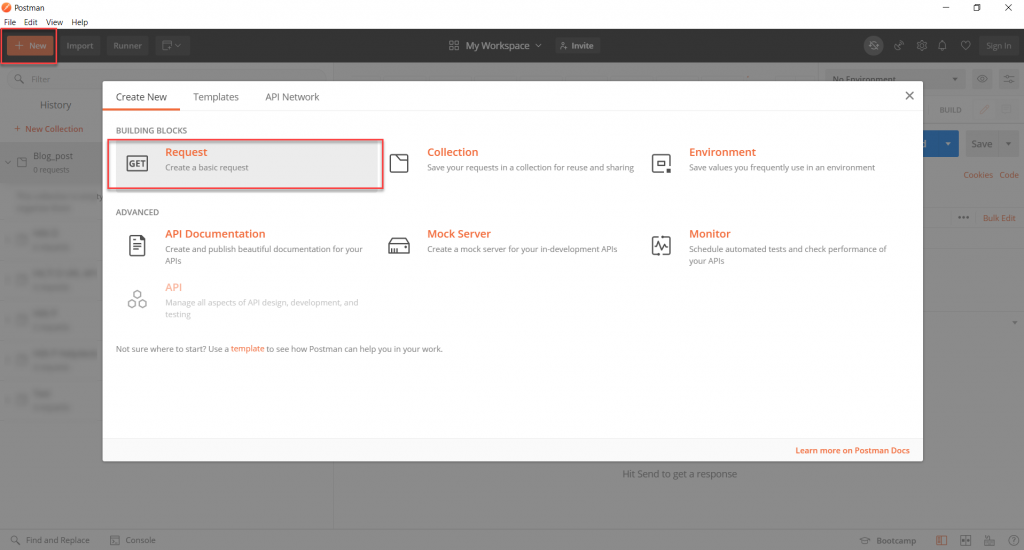Expand the Send options dropdown arrow
The width and height of the screenshot is (1024, 550).
coord(948,144)
